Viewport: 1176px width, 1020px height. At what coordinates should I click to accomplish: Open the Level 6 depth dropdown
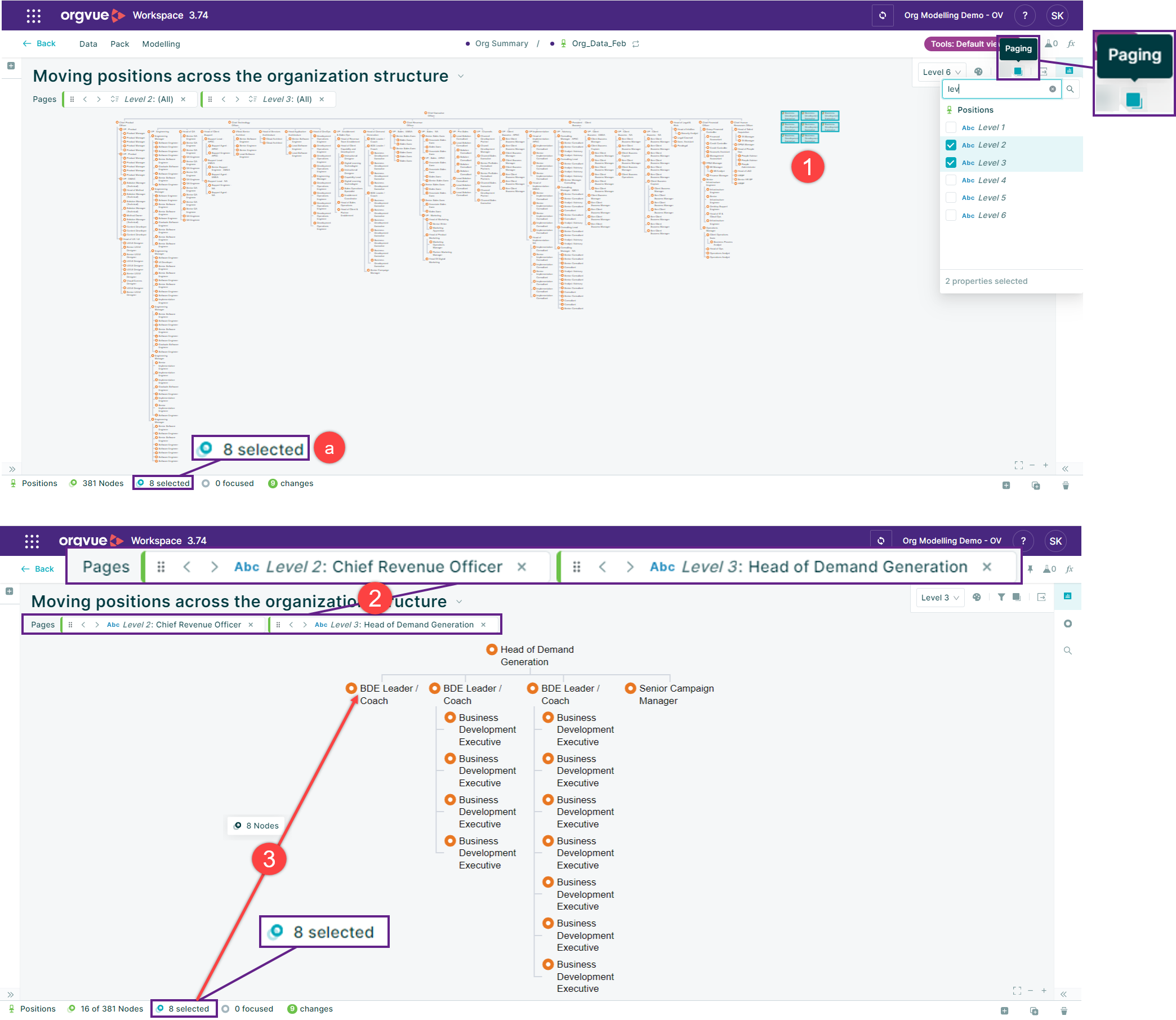click(x=942, y=72)
